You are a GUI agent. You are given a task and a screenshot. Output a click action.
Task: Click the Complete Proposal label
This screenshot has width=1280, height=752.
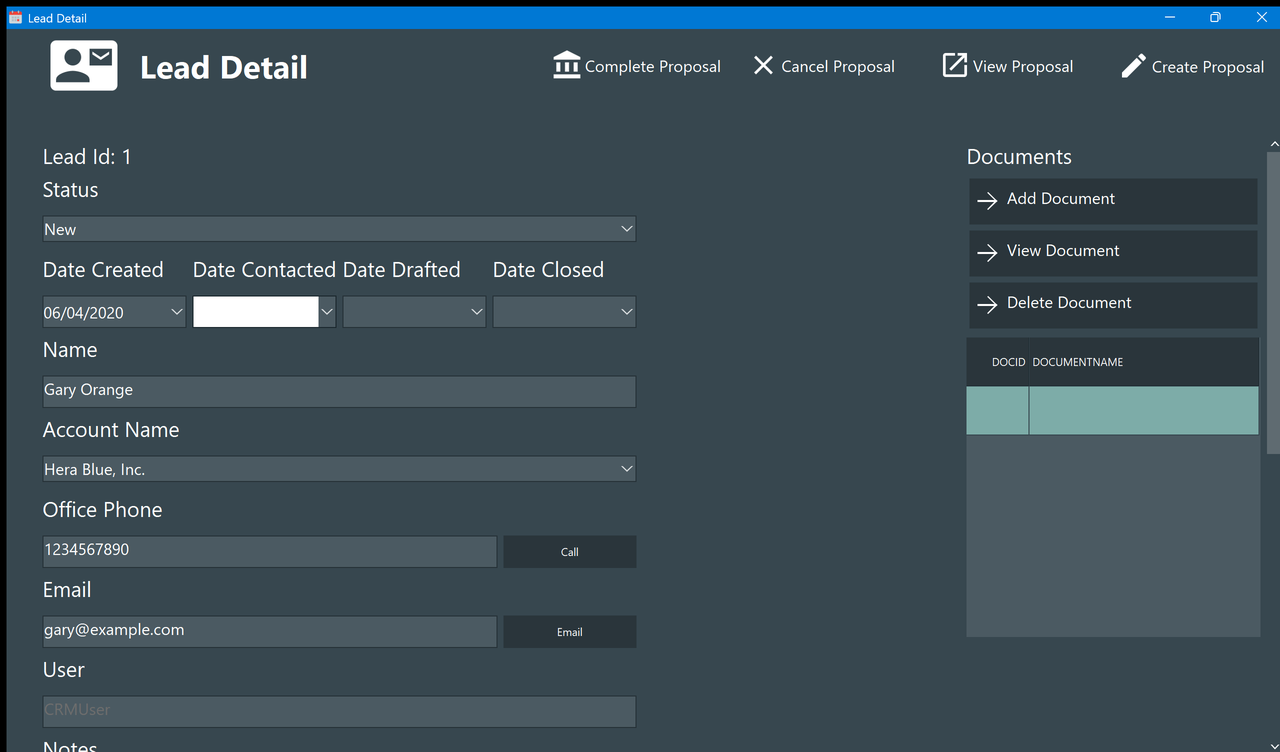pyautogui.click(x=653, y=66)
